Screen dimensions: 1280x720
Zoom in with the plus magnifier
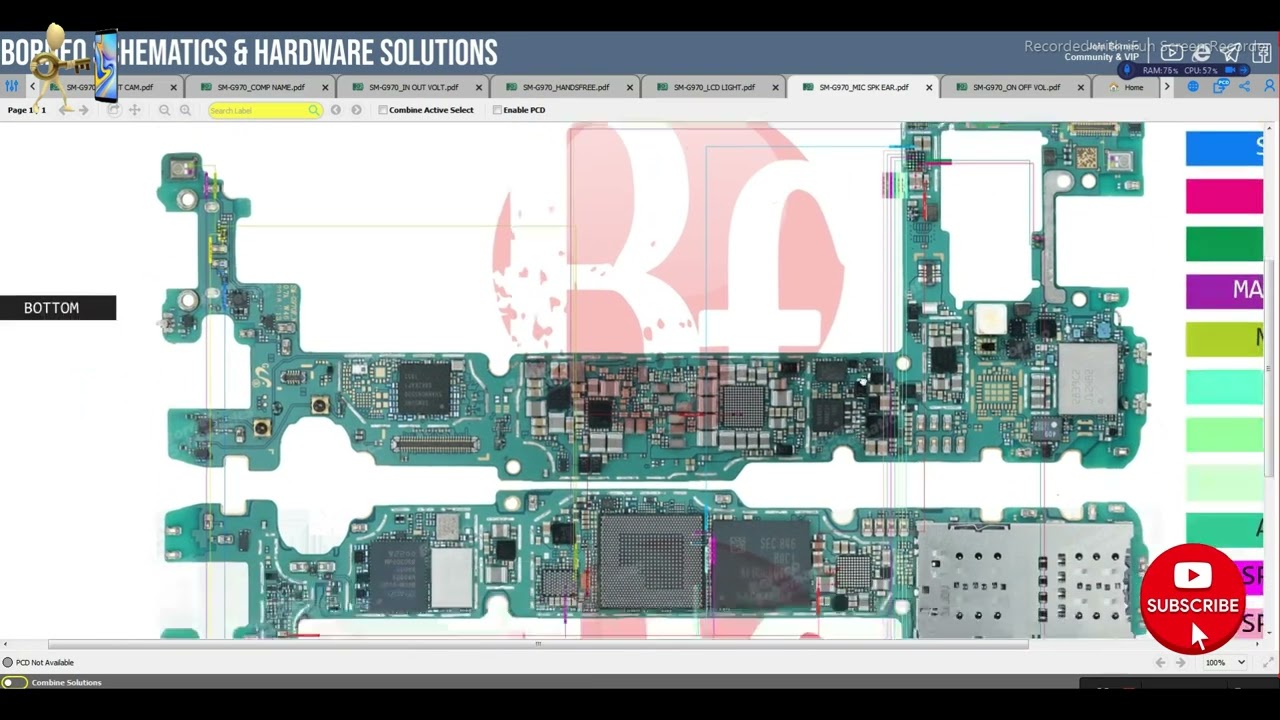point(185,110)
